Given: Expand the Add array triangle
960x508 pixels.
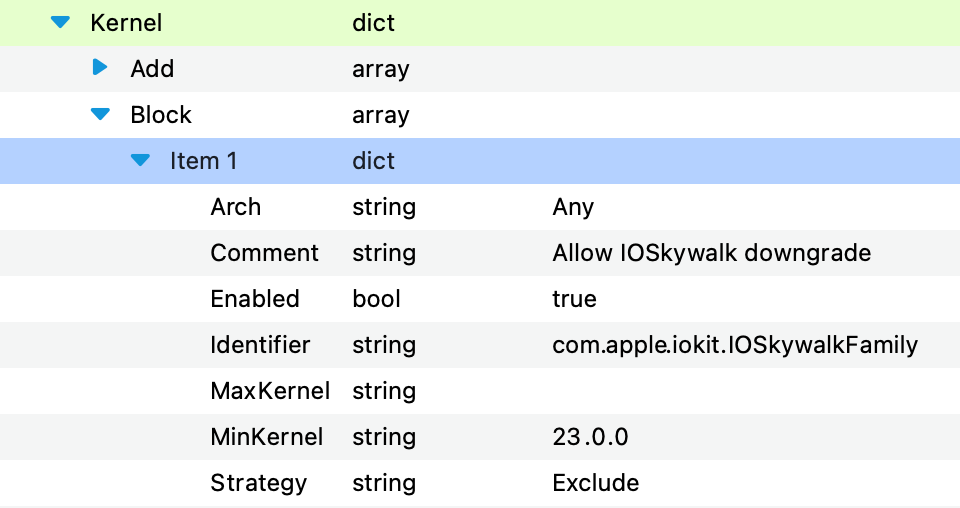Looking at the screenshot, I should point(100,67).
